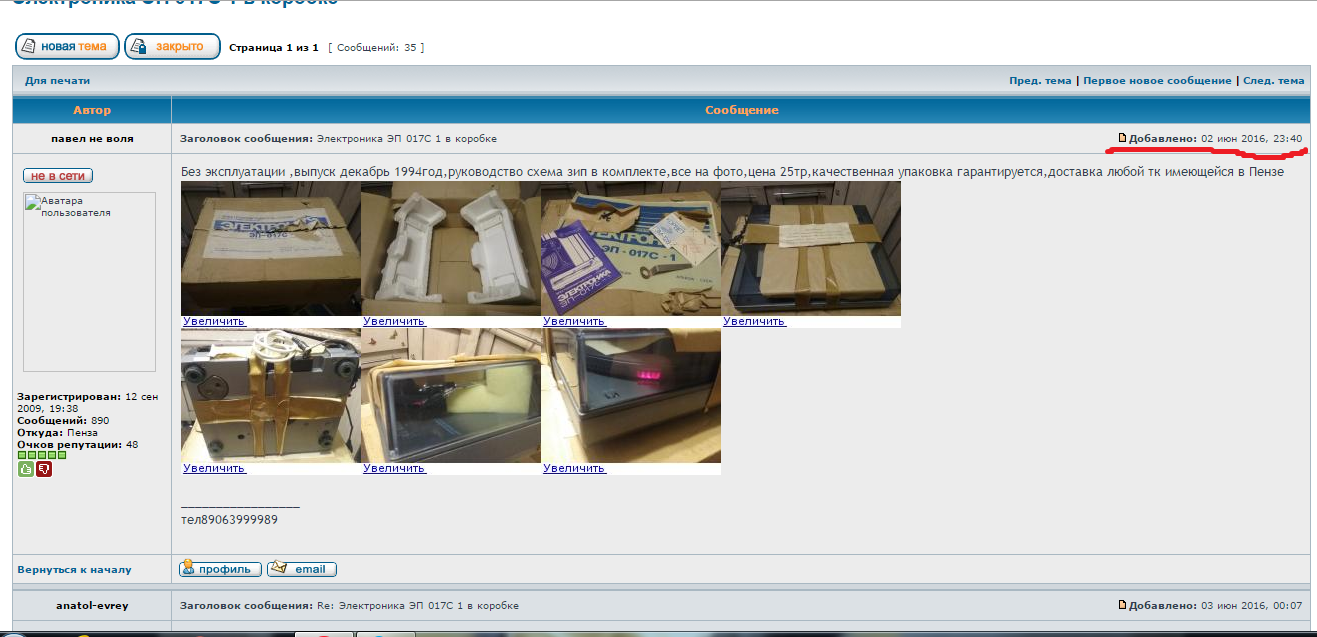Viewport: 1317px width, 637px height.
Task: Open the purple Электроника manual photo thumbnail
Action: pos(630,248)
